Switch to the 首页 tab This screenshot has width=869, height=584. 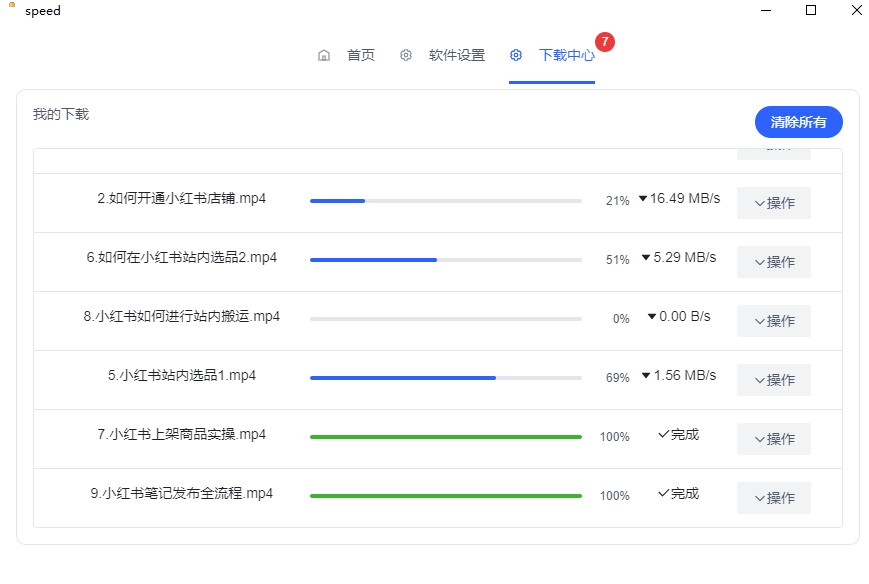pyautogui.click(x=360, y=55)
